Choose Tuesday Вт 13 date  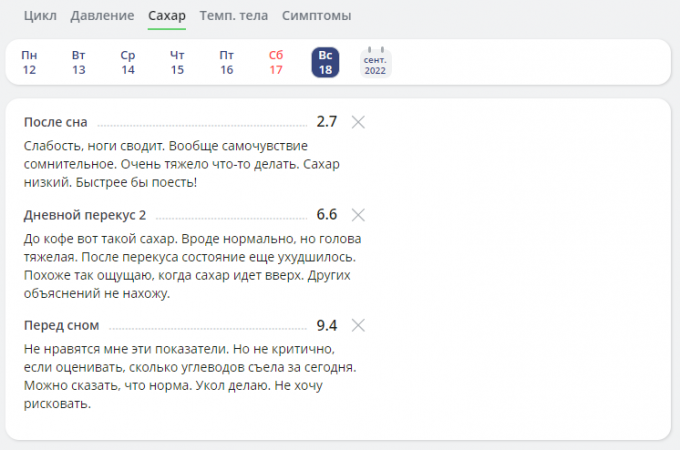point(79,62)
